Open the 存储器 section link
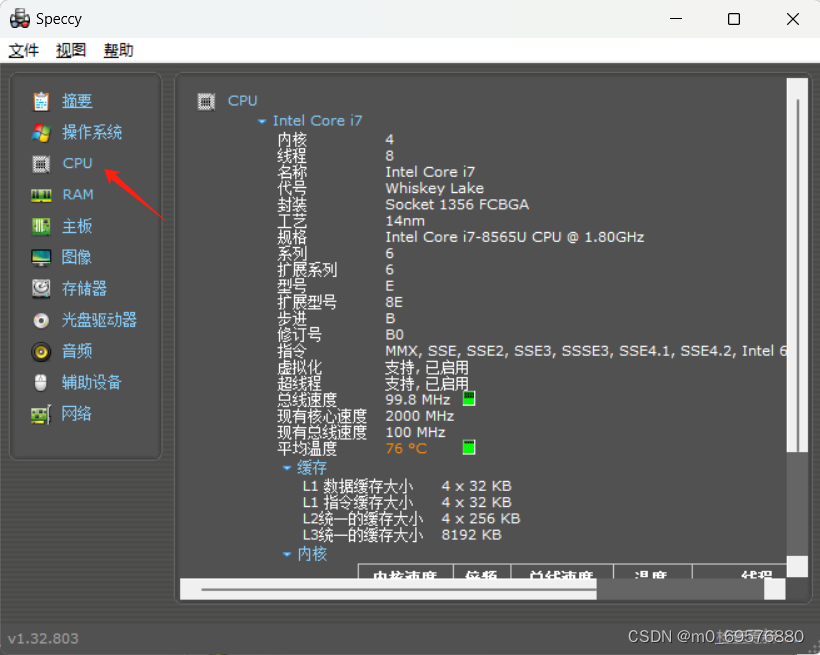This screenshot has height=655, width=820. pos(84,288)
